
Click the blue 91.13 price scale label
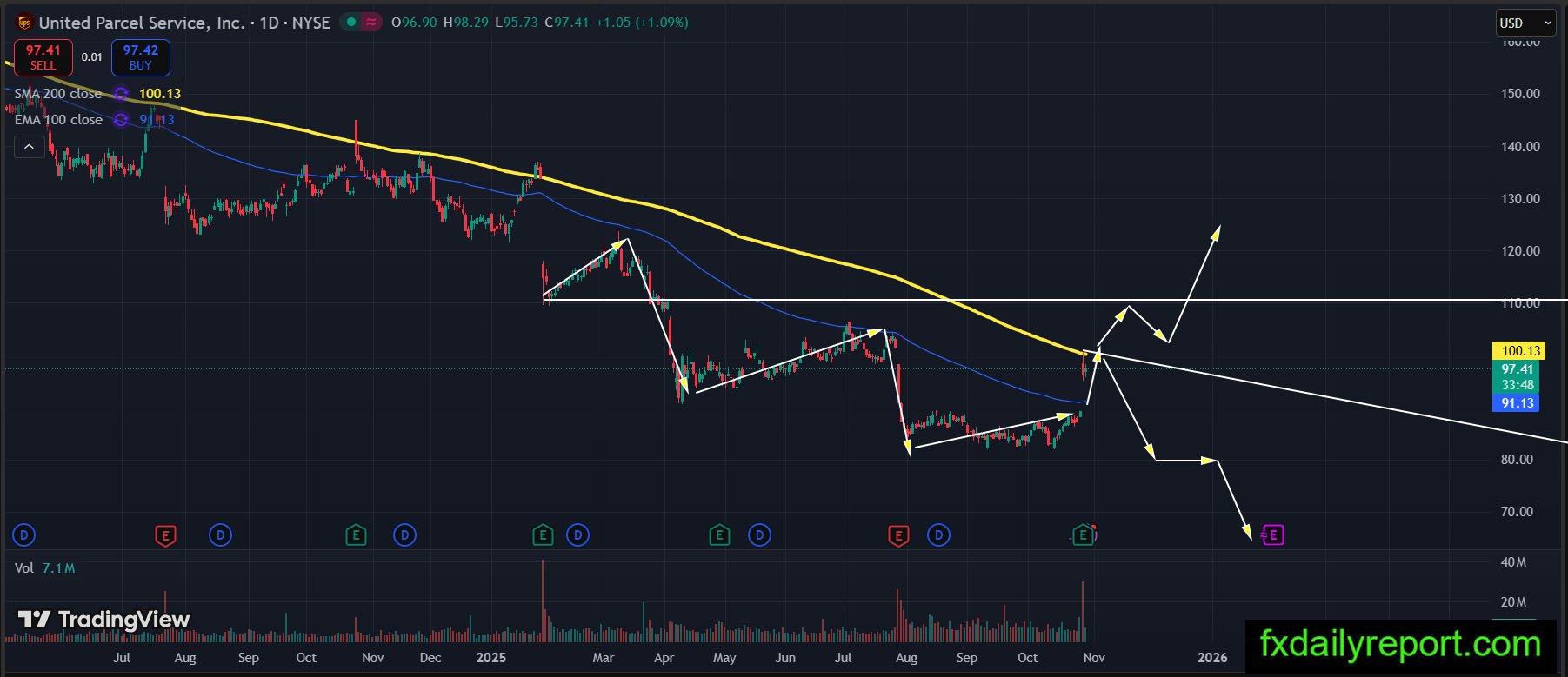[1518, 403]
